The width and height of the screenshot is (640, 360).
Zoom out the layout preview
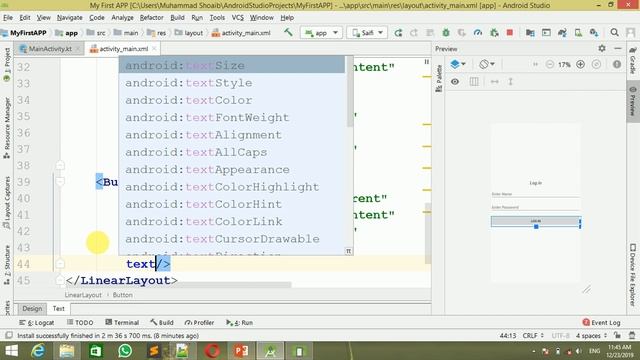point(550,64)
